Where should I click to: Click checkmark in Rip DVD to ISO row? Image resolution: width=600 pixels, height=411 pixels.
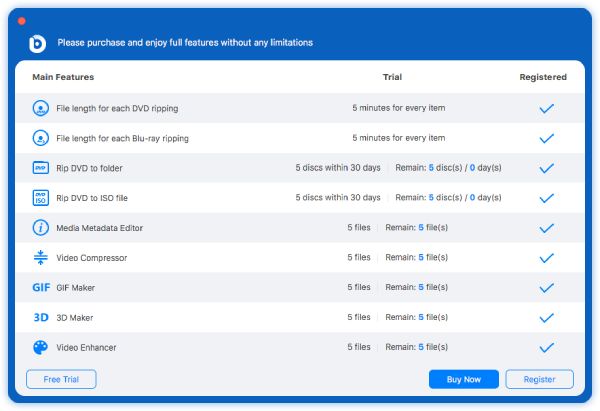point(546,198)
